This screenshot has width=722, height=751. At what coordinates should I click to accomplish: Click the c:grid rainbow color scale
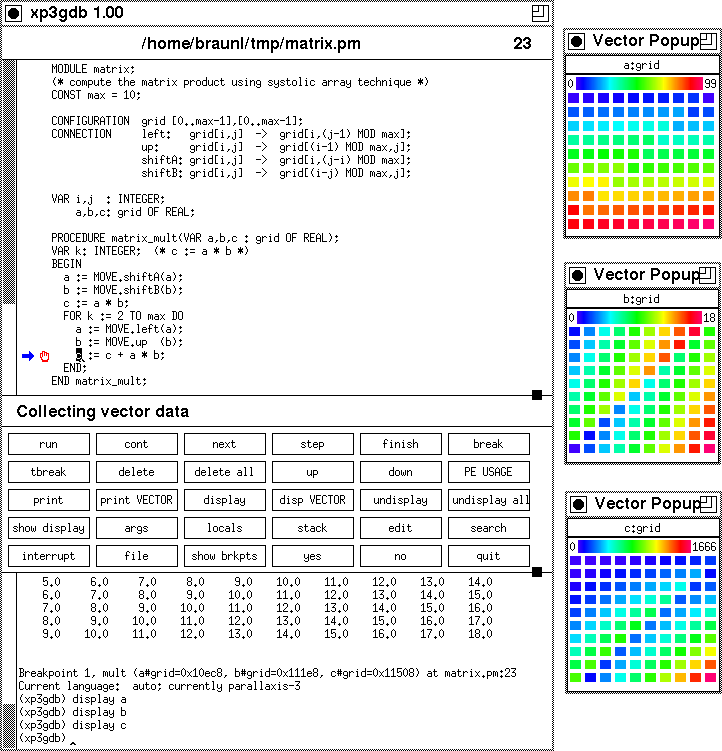(x=634, y=547)
